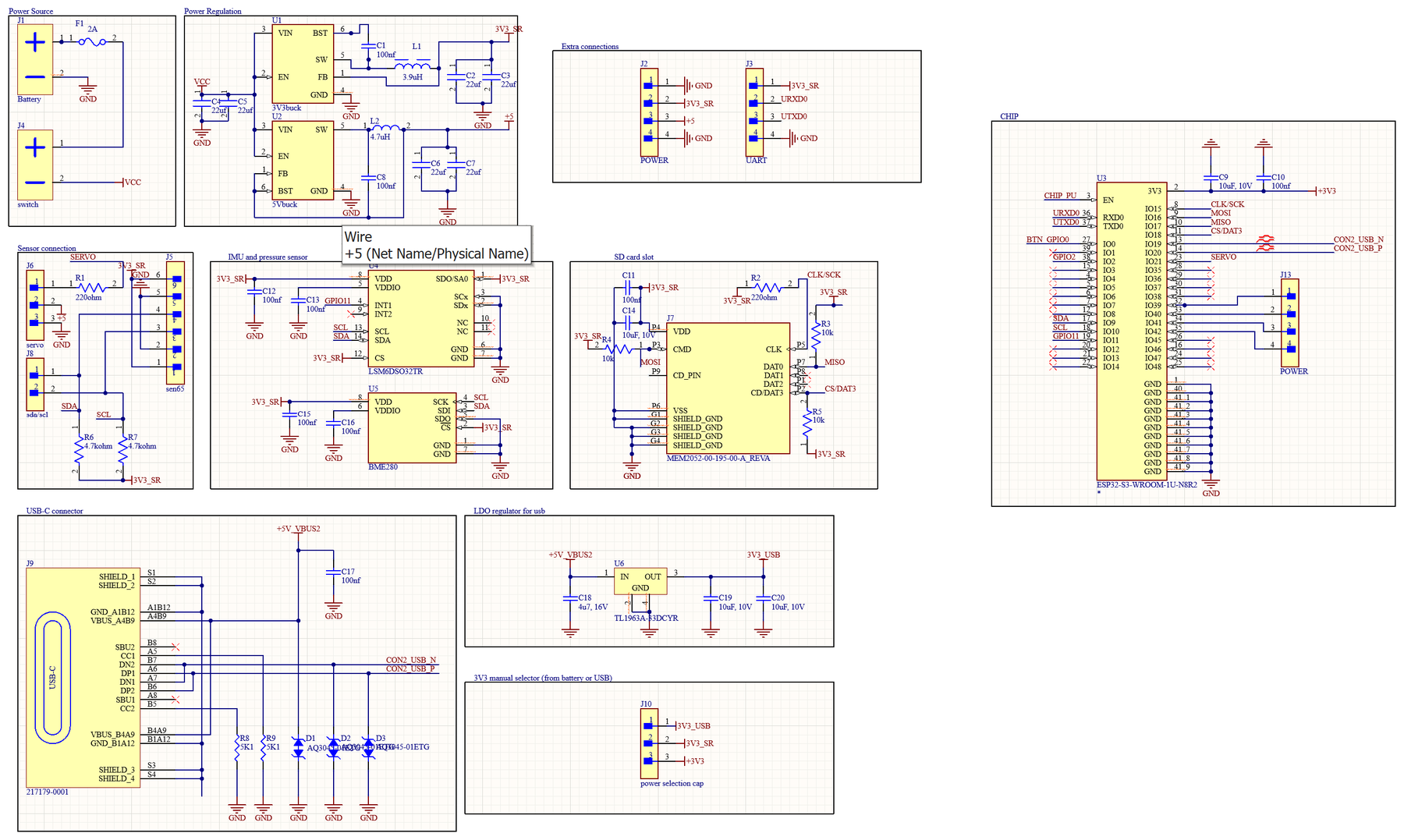Click the +5V_VBUS2 label in USB-C connector section
This screenshot has height=840, width=1404.
click(x=298, y=529)
